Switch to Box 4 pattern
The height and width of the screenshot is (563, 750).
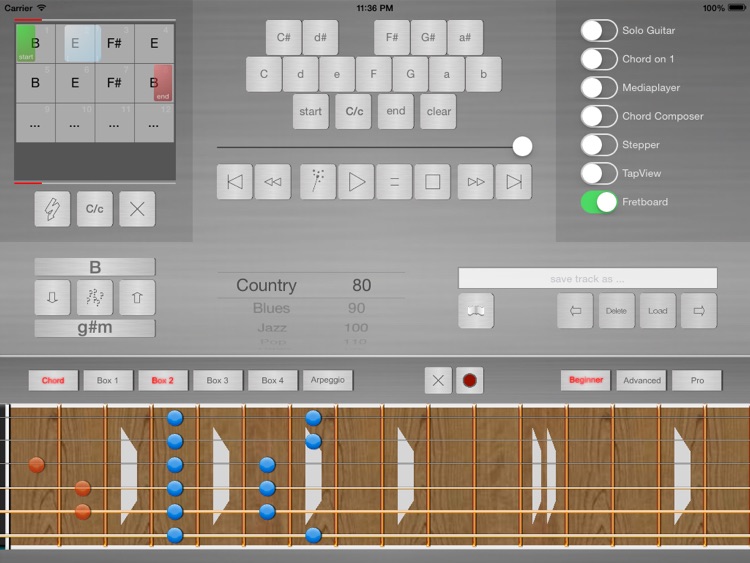click(x=273, y=381)
